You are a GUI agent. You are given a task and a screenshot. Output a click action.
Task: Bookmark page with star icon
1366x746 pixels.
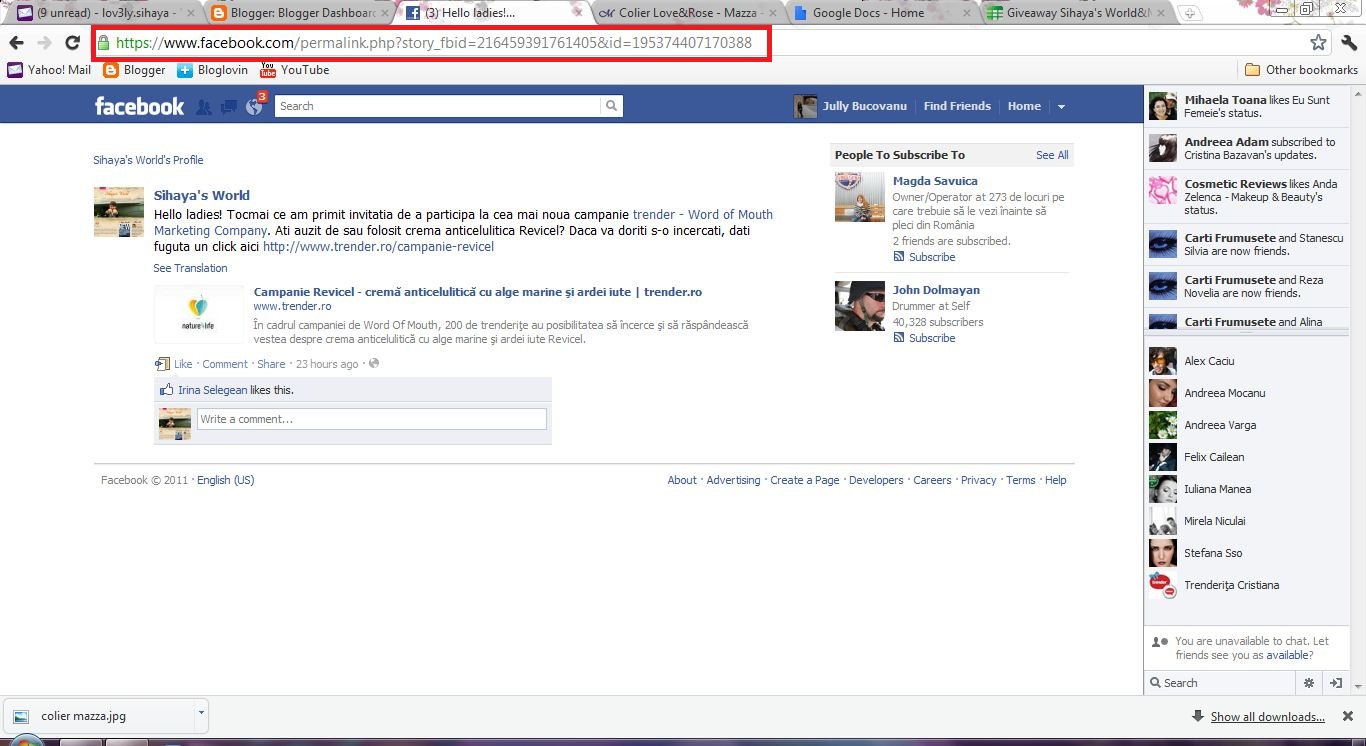(1318, 43)
